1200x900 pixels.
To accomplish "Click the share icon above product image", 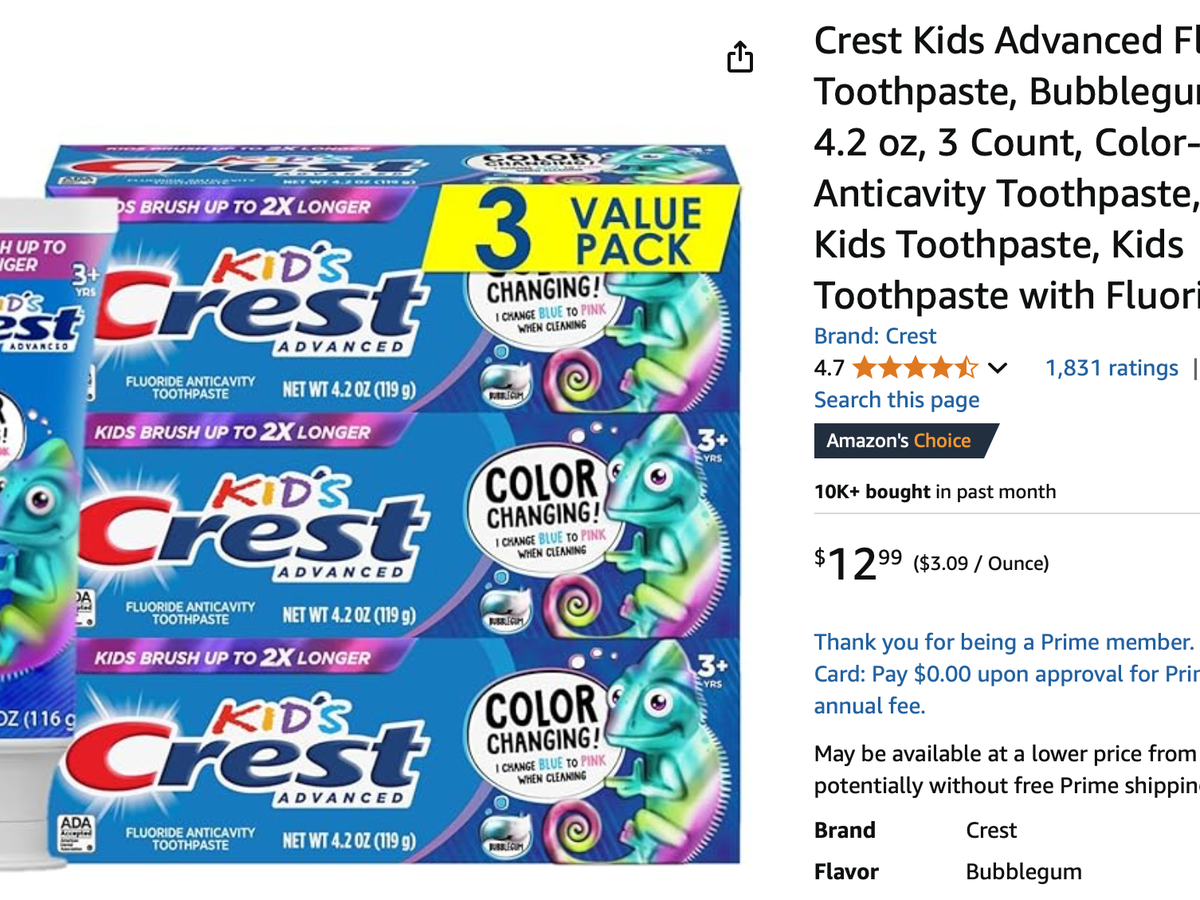I will (739, 57).
